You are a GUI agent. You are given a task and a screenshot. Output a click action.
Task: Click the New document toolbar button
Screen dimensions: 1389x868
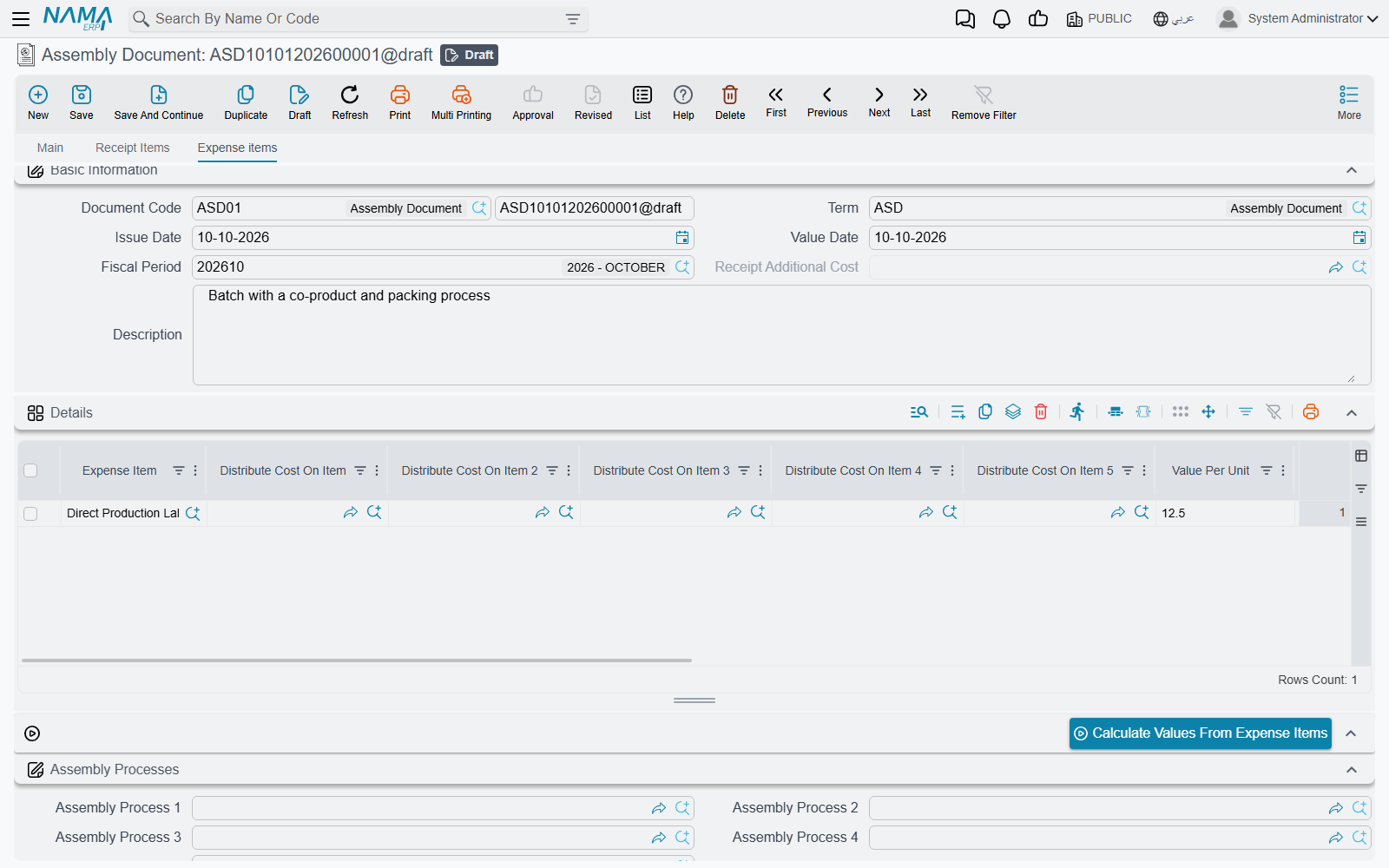[x=38, y=102]
